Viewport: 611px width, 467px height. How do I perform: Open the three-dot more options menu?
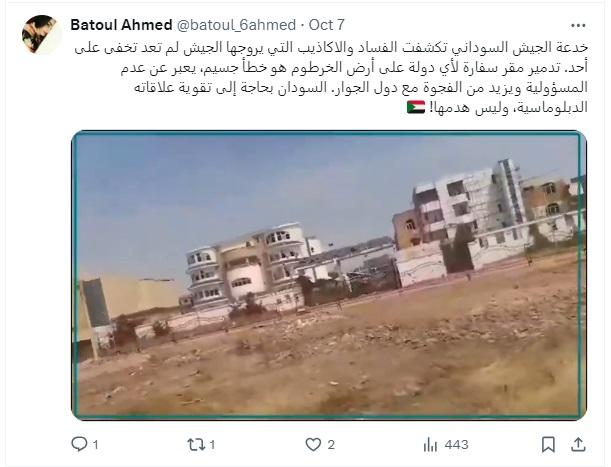click(578, 26)
